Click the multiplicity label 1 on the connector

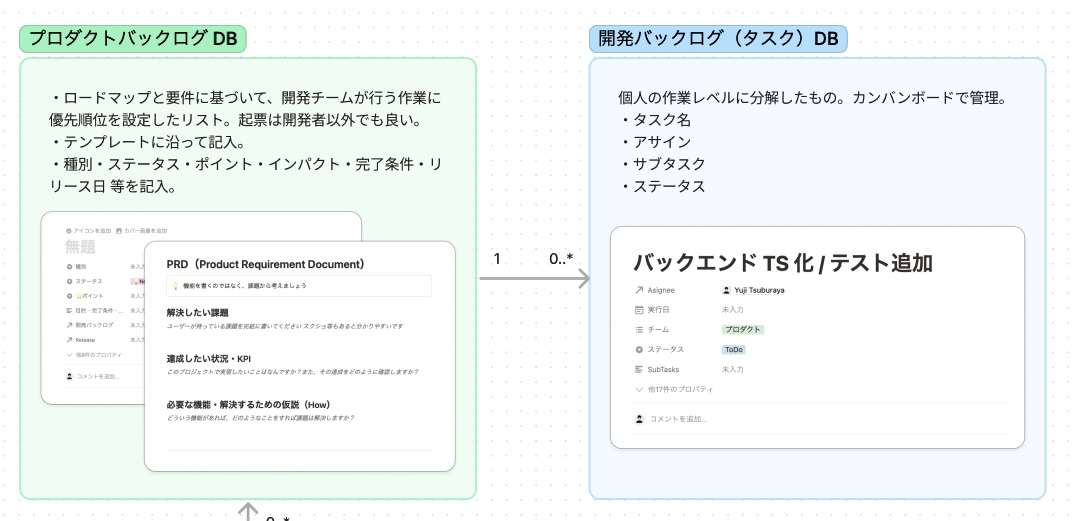coord(497,259)
